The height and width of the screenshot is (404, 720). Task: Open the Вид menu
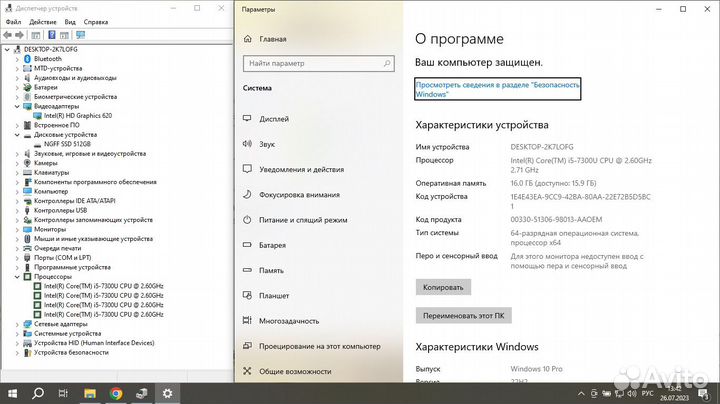70,22
